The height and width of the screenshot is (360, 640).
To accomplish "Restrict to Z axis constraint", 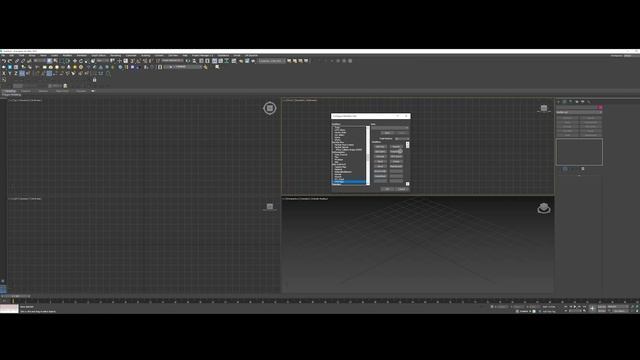I will click(16, 73).
